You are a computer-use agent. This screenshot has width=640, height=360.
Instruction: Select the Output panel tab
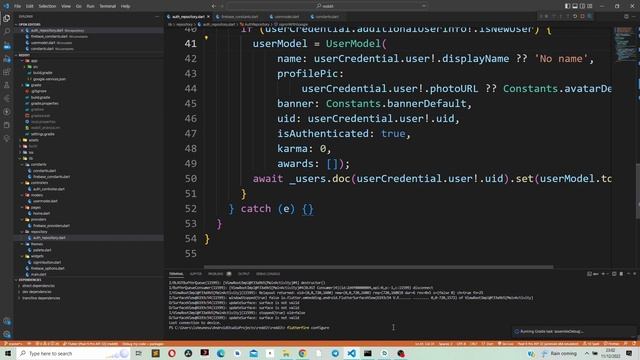tap(243, 274)
